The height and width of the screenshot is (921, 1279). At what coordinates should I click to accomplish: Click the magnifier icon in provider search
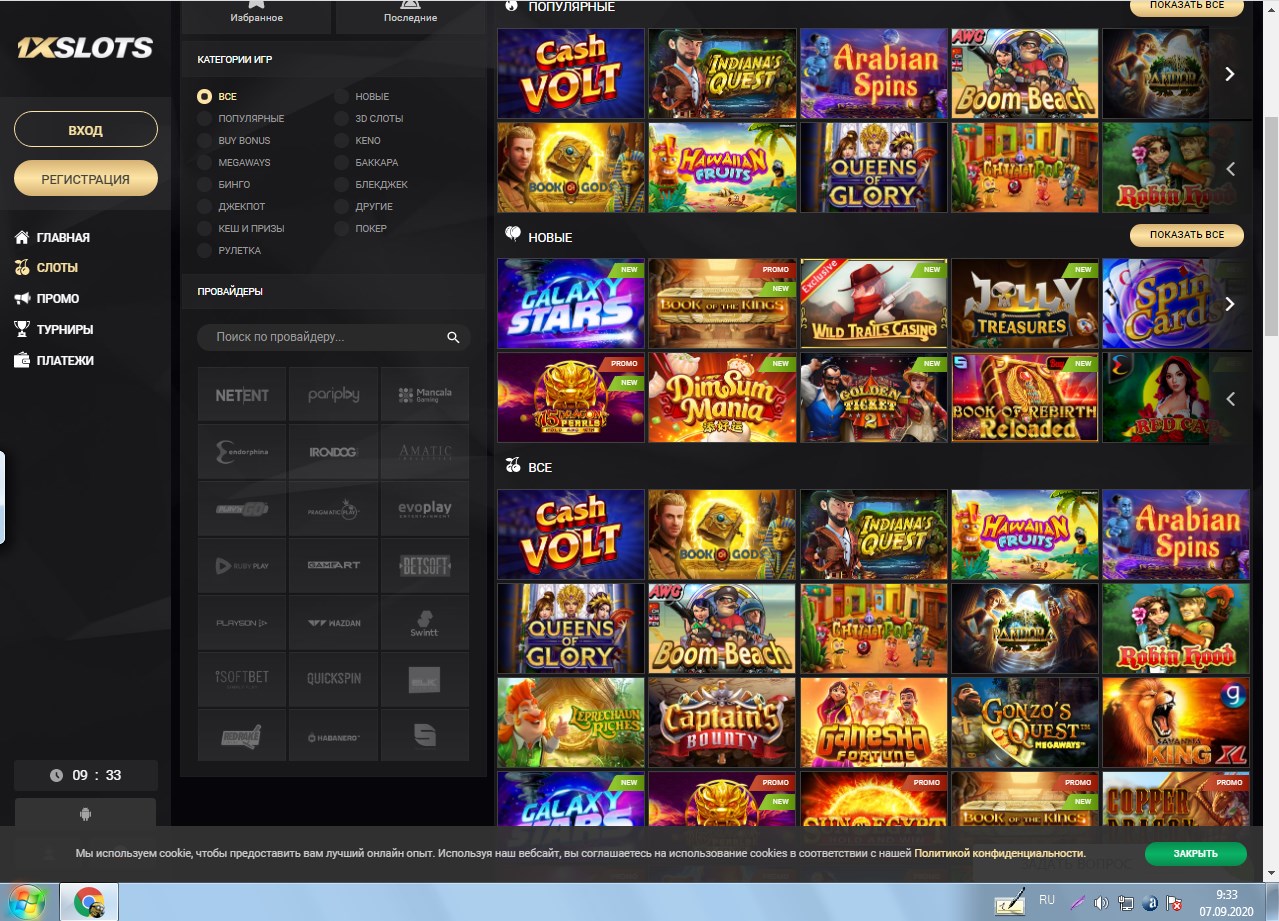coord(453,338)
